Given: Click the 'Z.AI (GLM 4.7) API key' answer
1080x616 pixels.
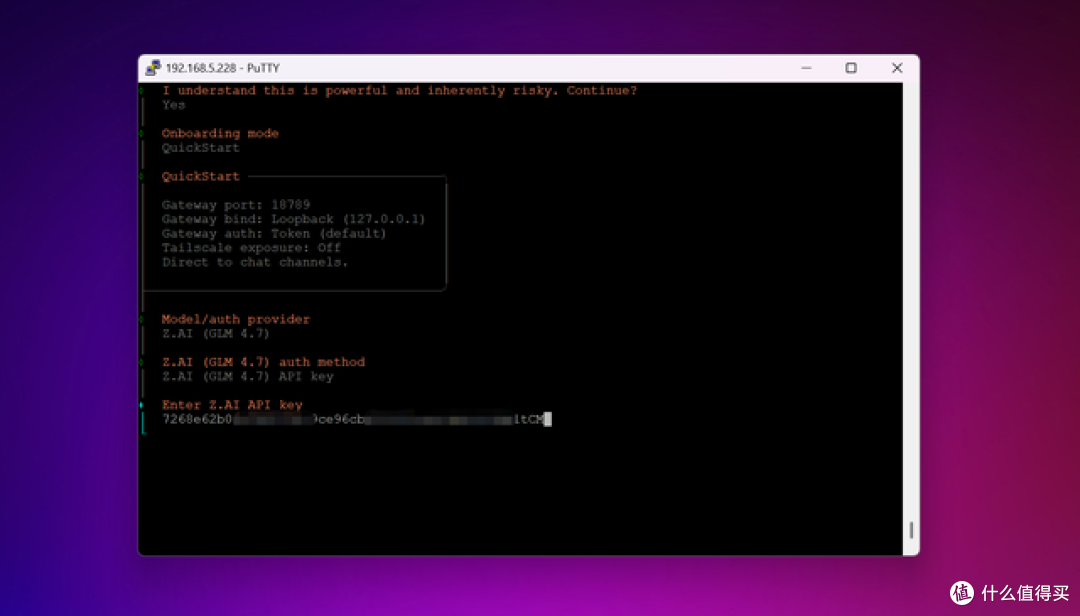Looking at the screenshot, I should point(247,376).
